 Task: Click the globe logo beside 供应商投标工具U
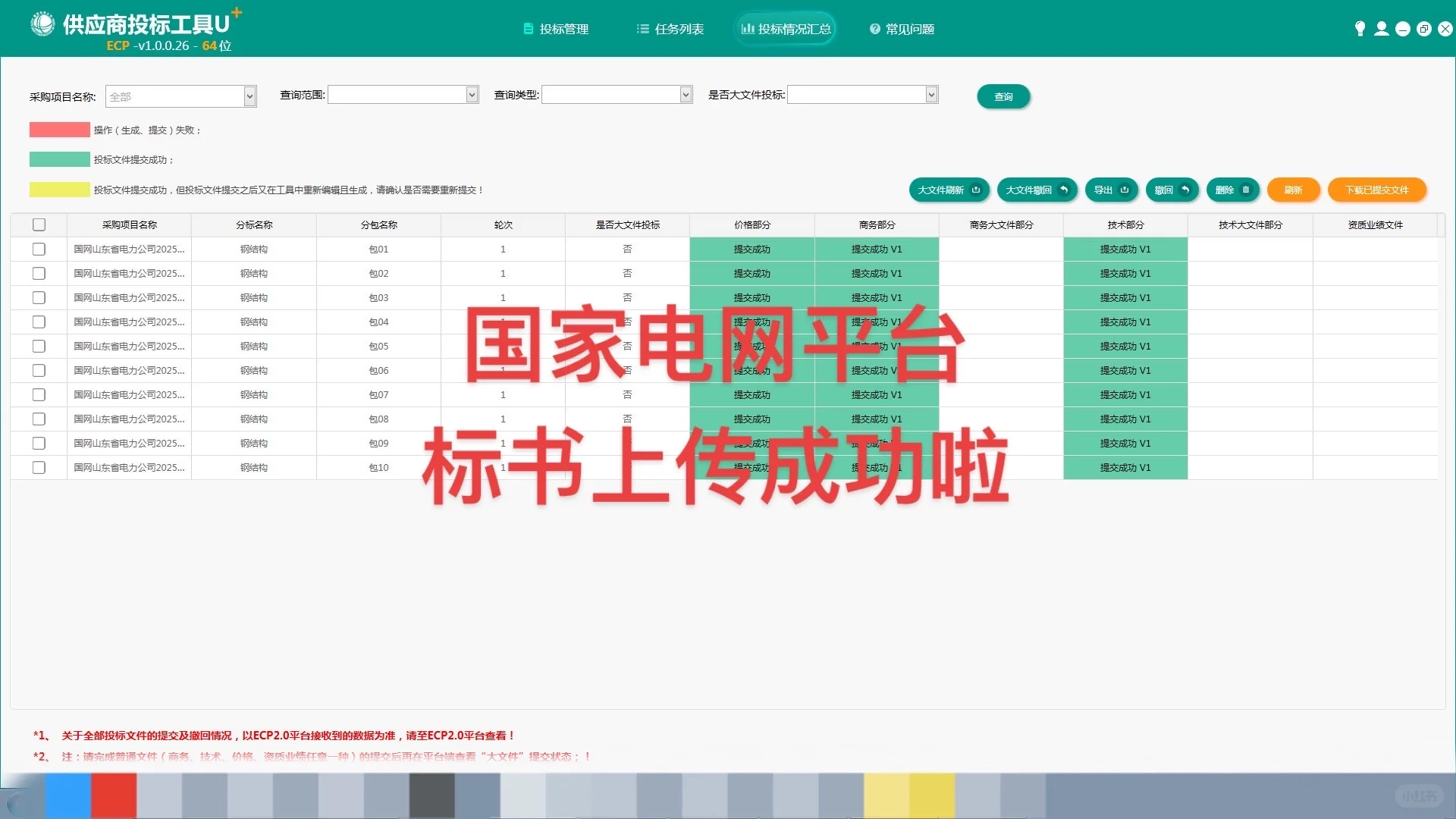(x=43, y=23)
